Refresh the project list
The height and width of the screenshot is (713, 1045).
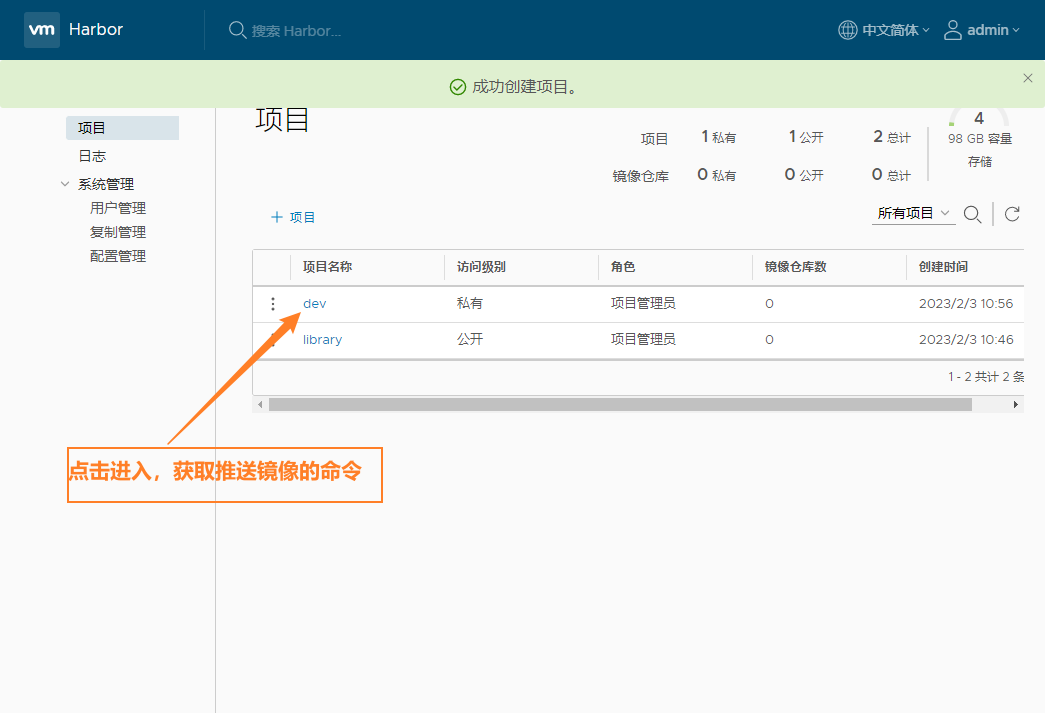pyautogui.click(x=1012, y=214)
